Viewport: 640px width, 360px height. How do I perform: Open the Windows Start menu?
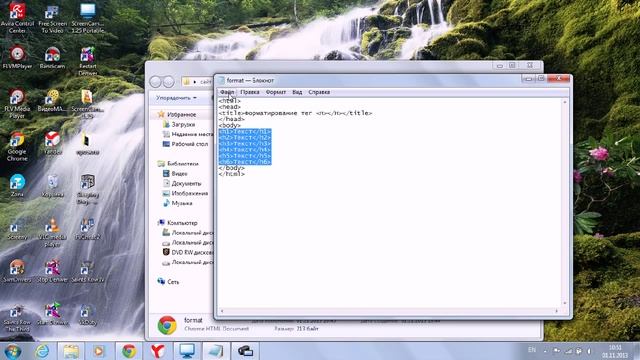click(12, 351)
